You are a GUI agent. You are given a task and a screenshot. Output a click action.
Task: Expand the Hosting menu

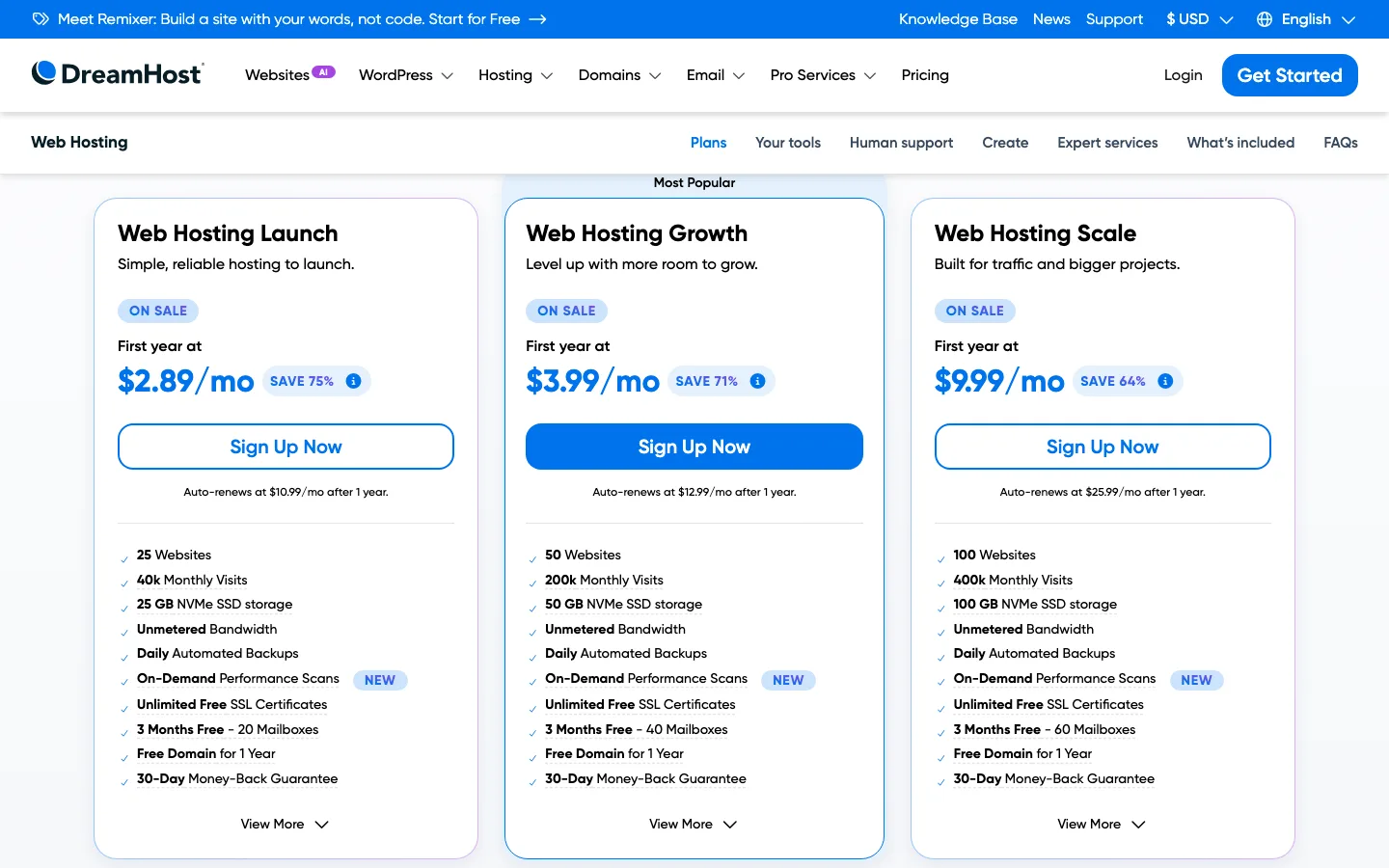pos(516,75)
